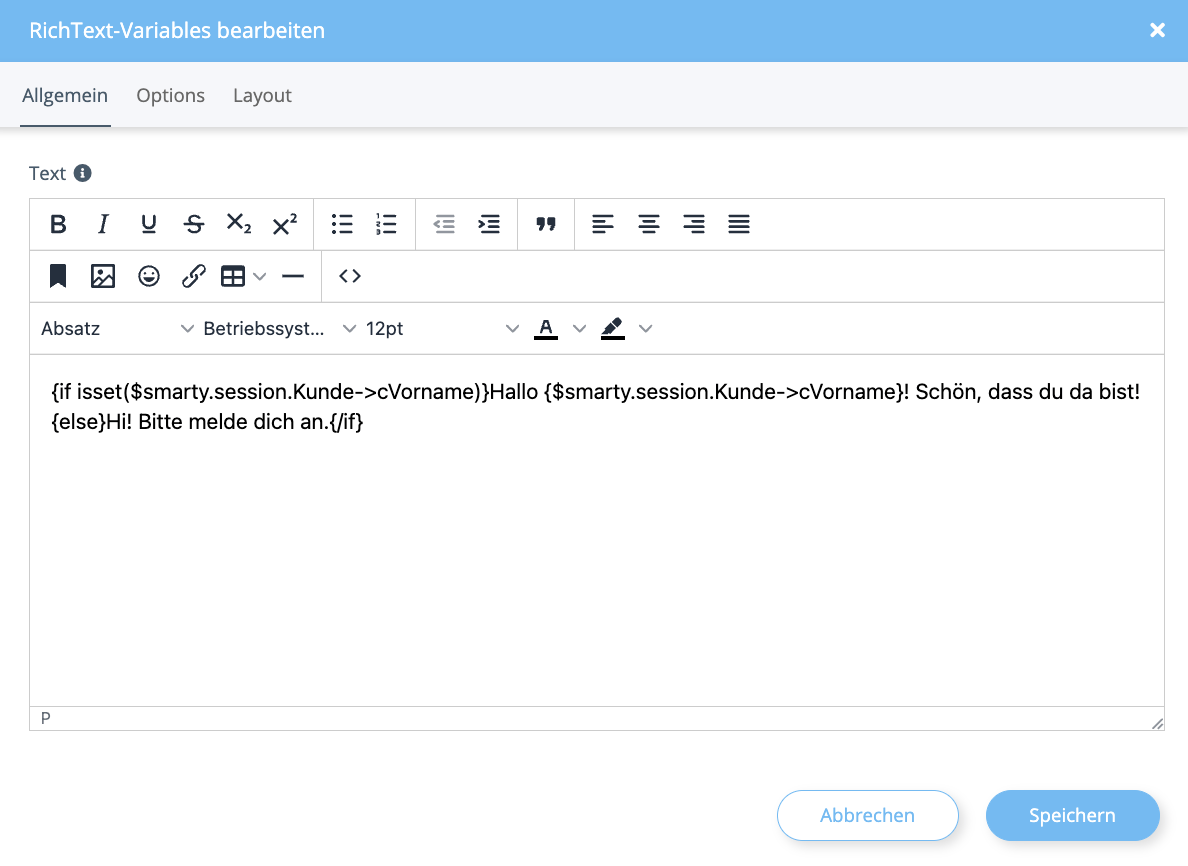
Task: Apply subscript formatting
Action: pyautogui.click(x=239, y=224)
